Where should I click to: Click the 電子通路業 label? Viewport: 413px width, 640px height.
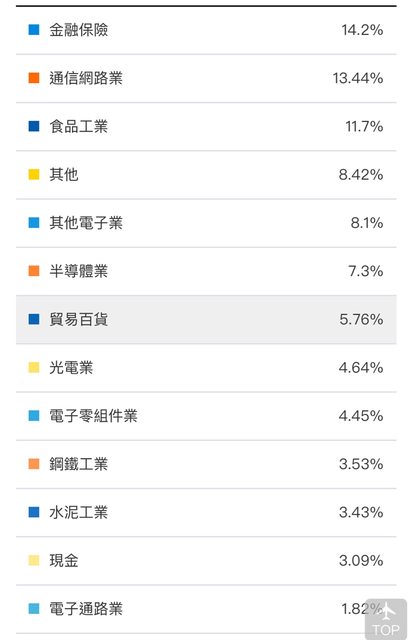coord(86,609)
